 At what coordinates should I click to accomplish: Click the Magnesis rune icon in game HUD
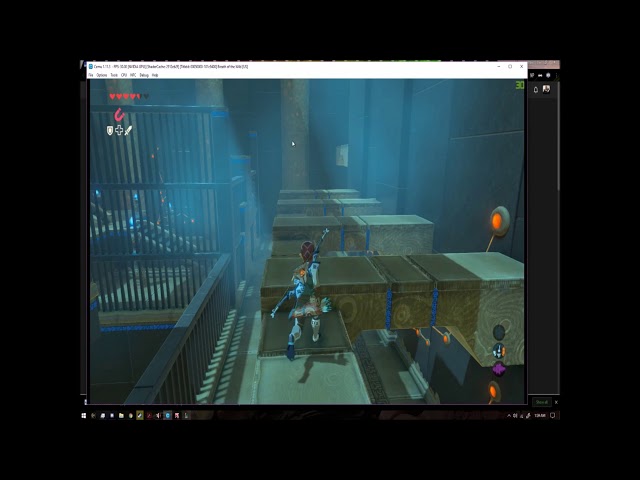click(119, 115)
